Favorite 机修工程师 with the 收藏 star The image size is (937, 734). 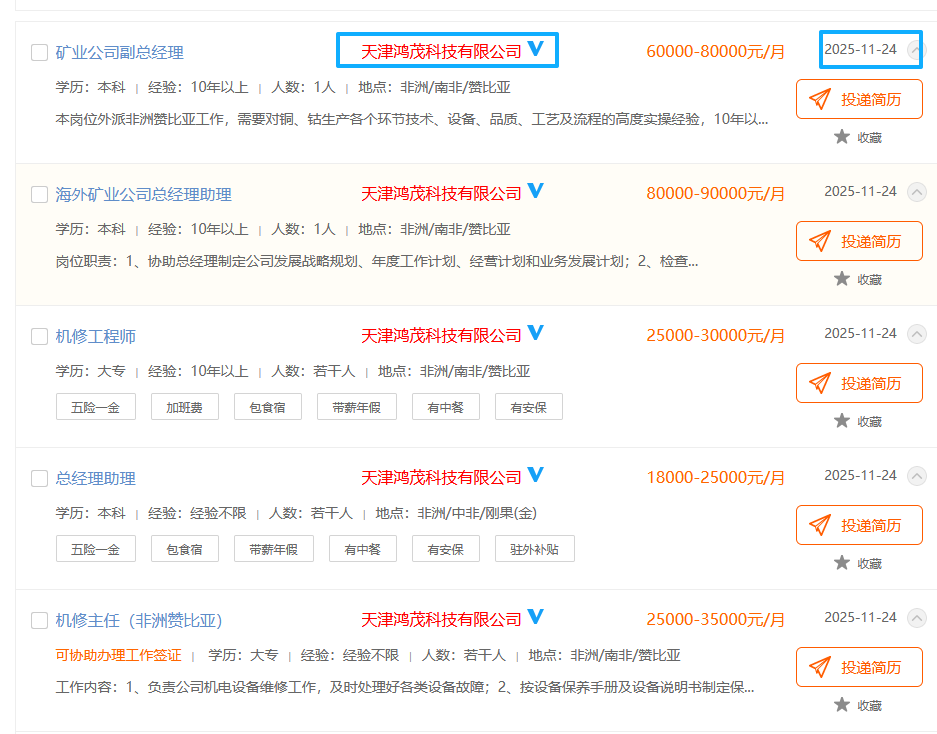[x=858, y=421]
